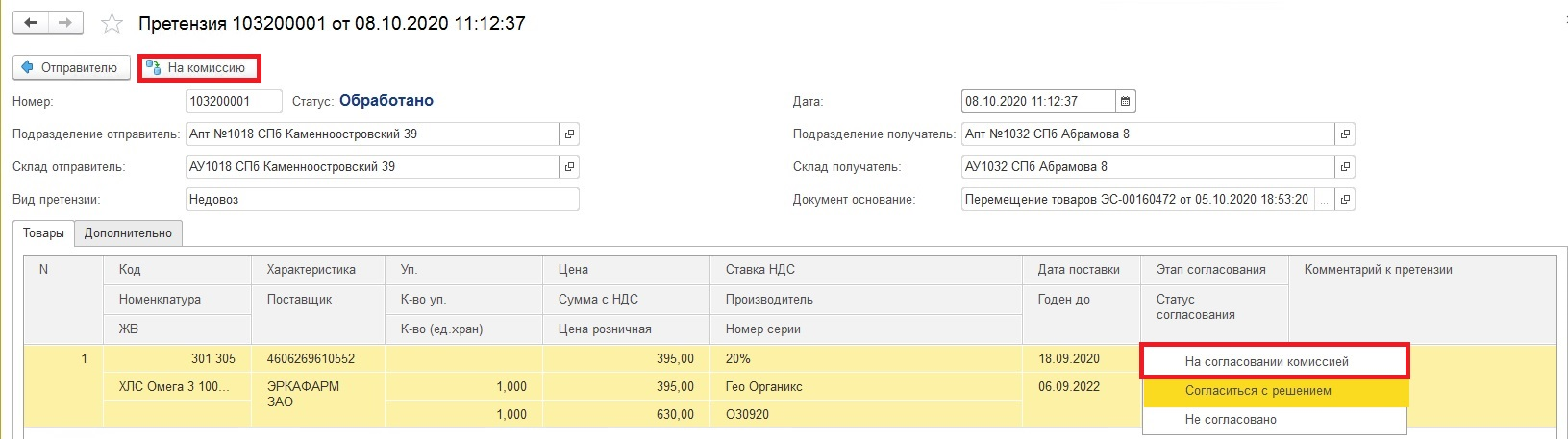The image size is (1568, 439).
Task: Click the Номер input field
Action: pyautogui.click(x=233, y=101)
